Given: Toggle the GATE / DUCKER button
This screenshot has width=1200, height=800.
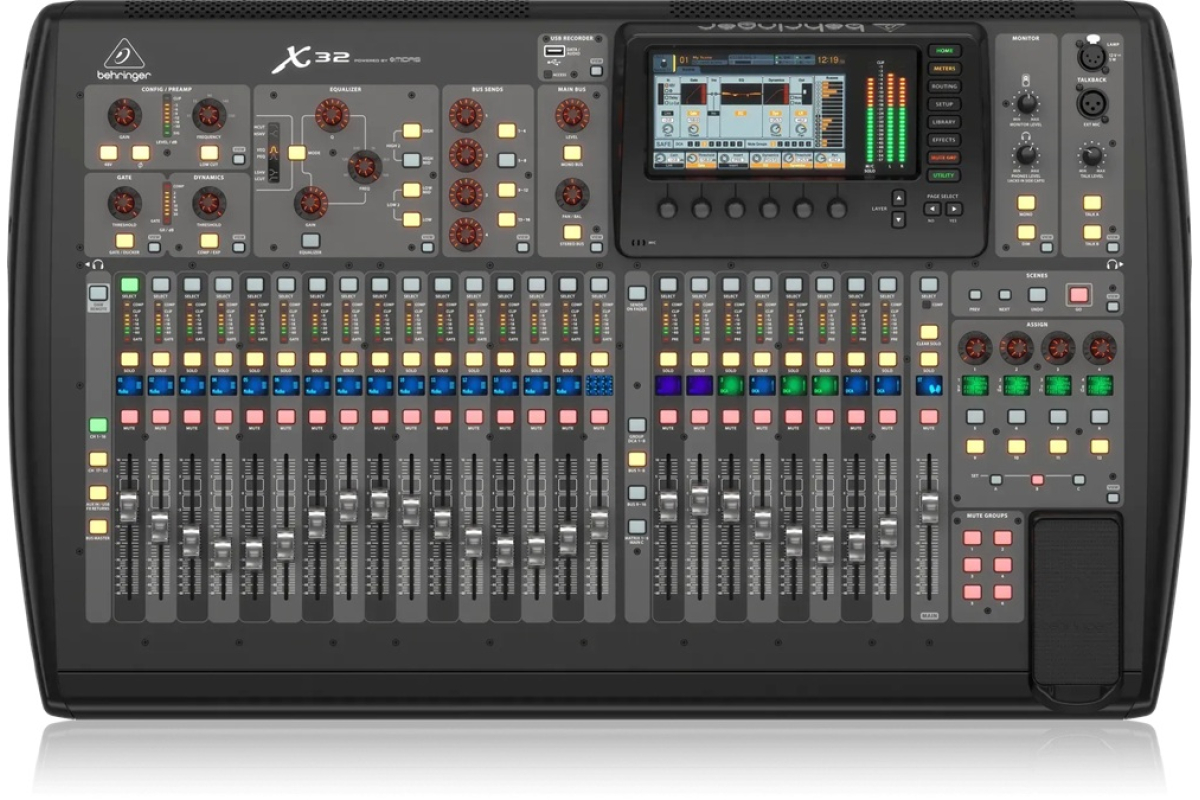Looking at the screenshot, I should point(124,241).
